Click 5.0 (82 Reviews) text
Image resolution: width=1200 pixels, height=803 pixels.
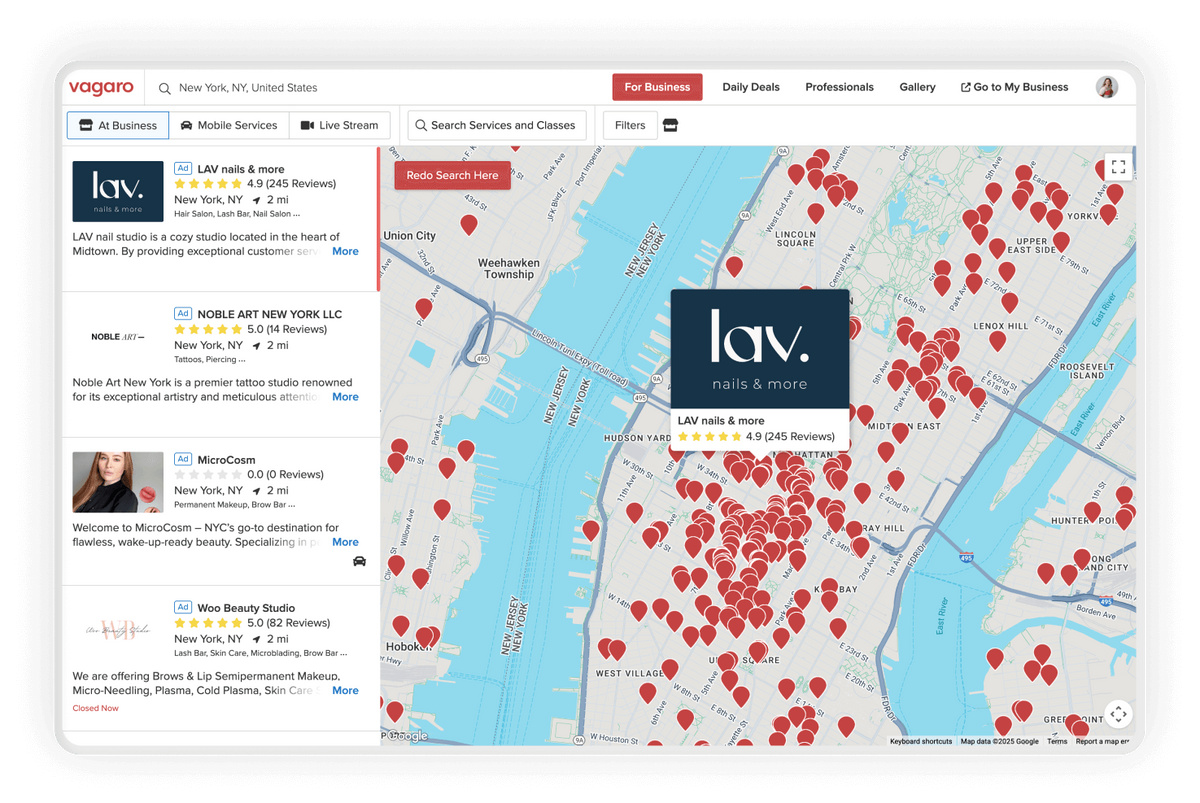[288, 623]
